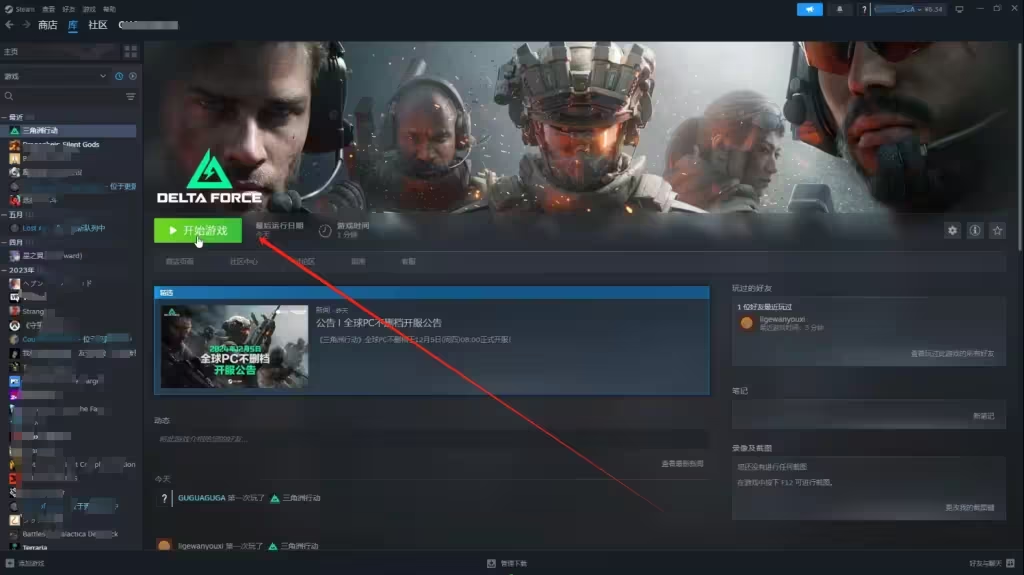This screenshot has width=1024, height=575.
Task: Add game to favorites star icon
Action: (x=997, y=231)
